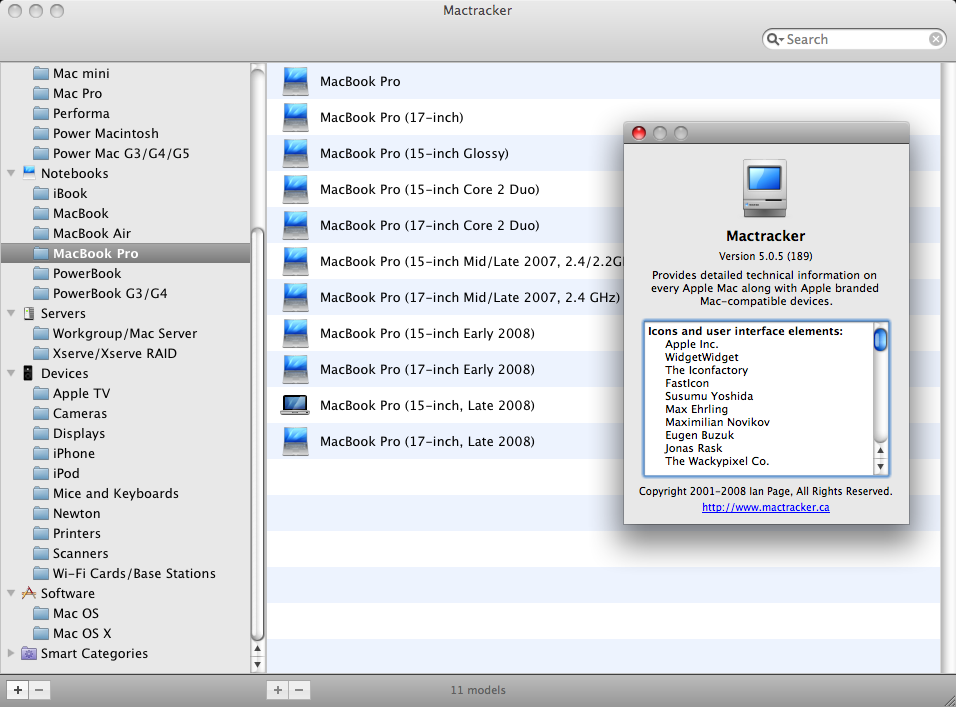Screen dimensions: 956x707
Task: Clear the search field with the X button
Action: click(936, 39)
